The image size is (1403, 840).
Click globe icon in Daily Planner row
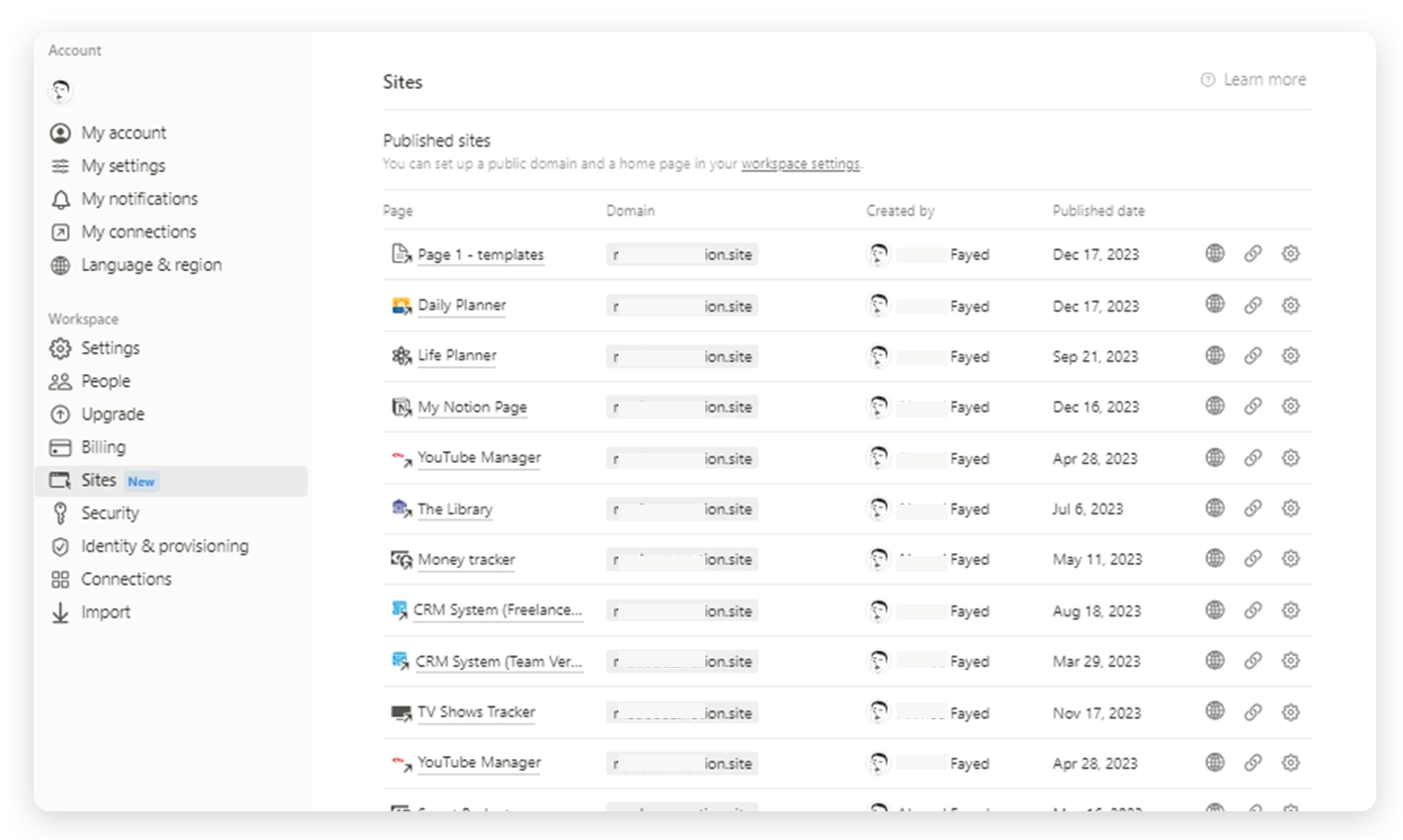point(1215,305)
